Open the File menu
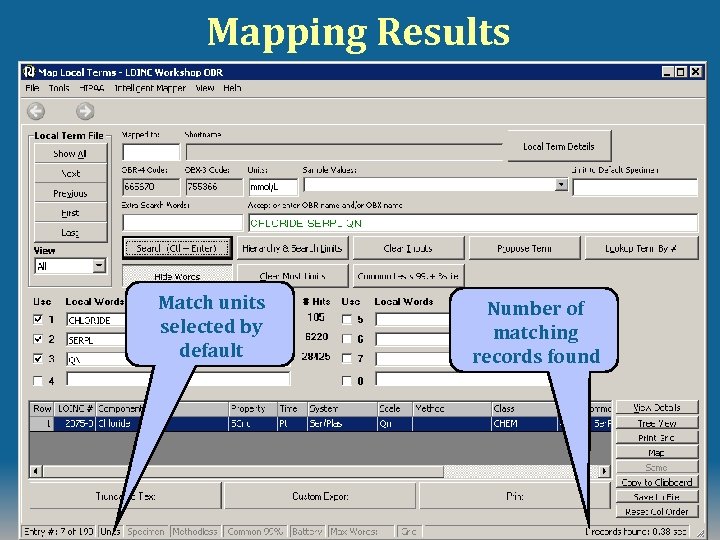This screenshot has width=720, height=540. [32, 88]
